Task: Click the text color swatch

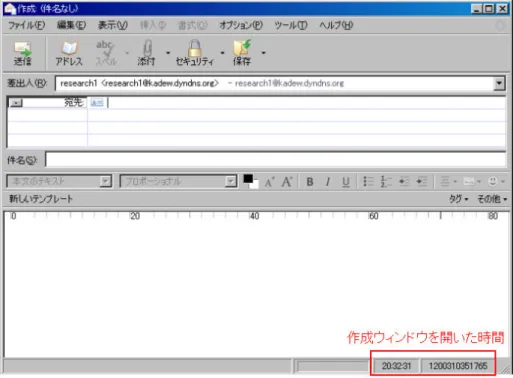Action: (x=251, y=181)
